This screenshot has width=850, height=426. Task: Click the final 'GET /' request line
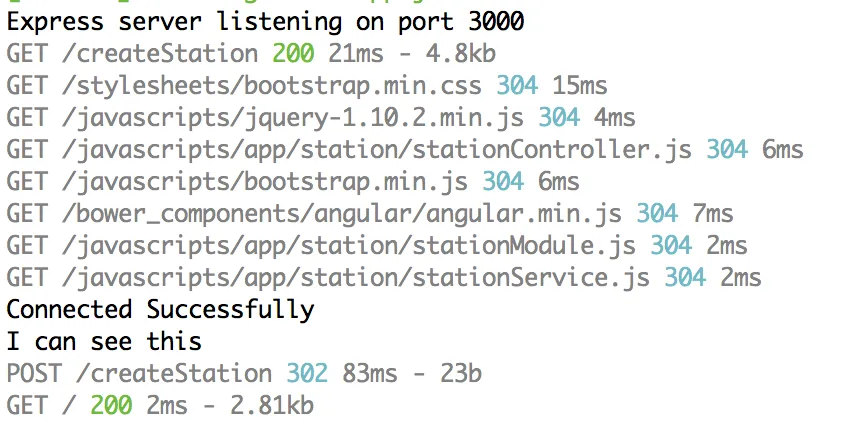[x=40, y=405]
